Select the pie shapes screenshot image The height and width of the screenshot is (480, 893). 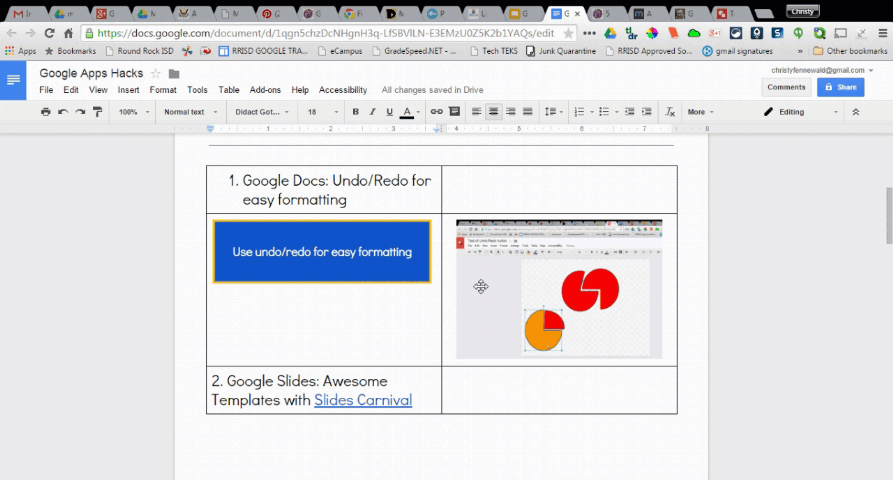click(559, 289)
